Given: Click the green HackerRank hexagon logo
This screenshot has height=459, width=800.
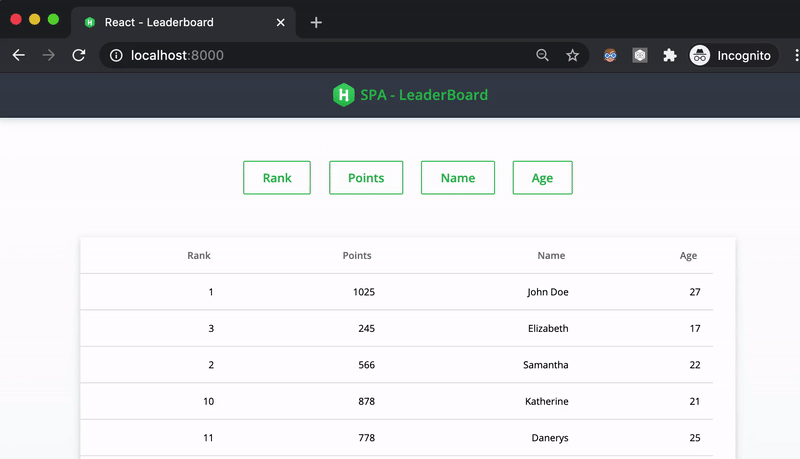Looking at the screenshot, I should (343, 95).
